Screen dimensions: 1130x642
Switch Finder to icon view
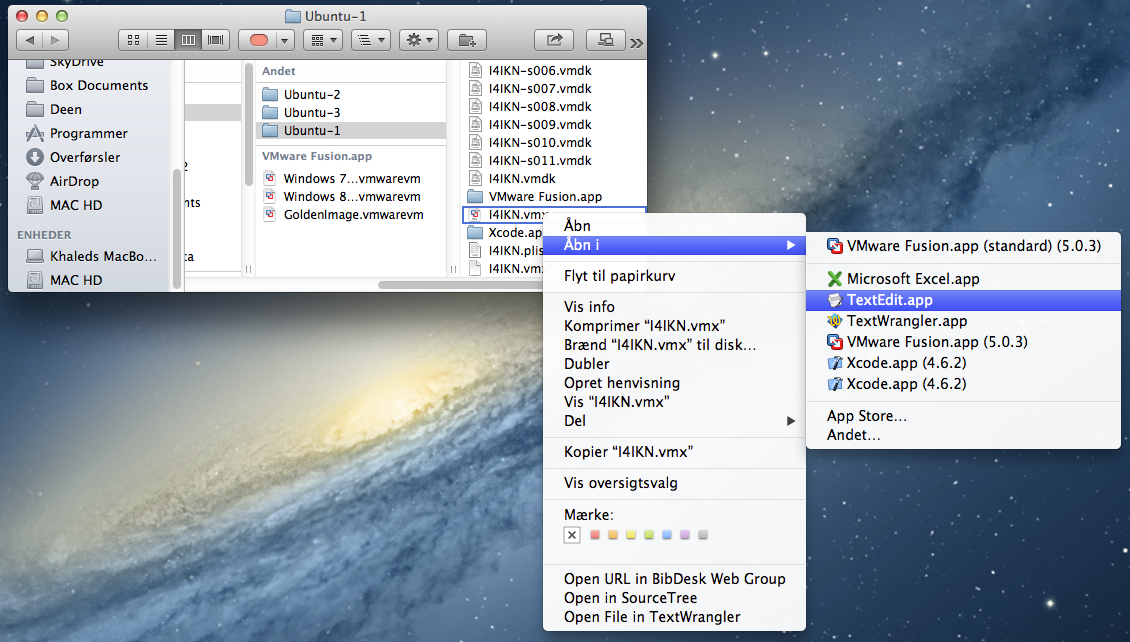[133, 40]
